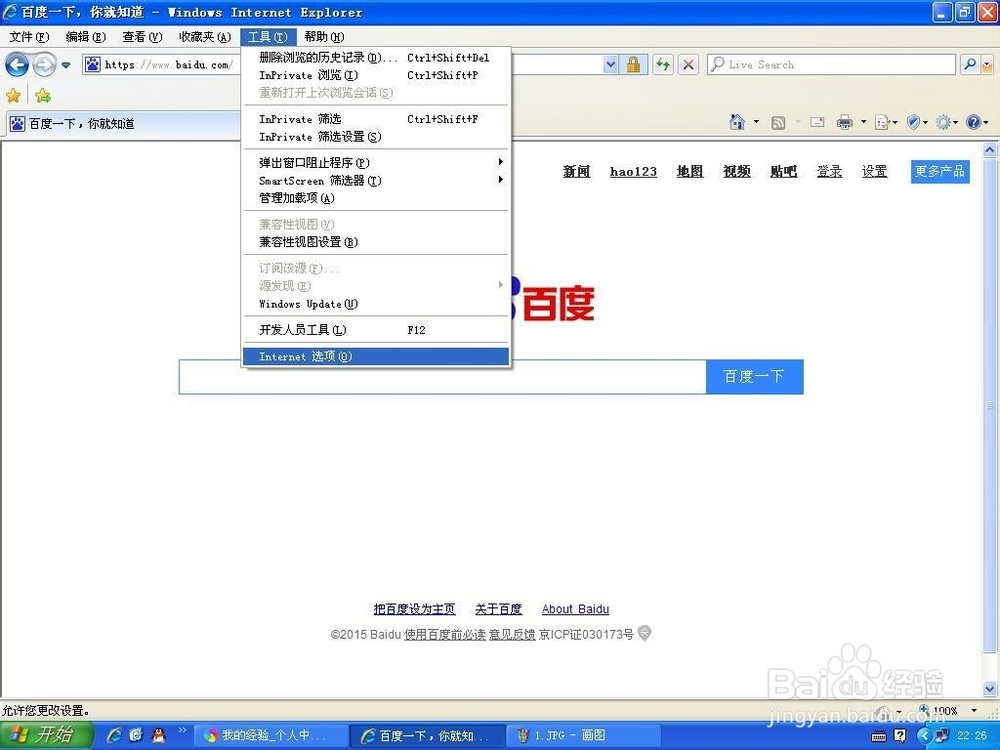
Task: Choose InPrivate 浏览 menu entry
Action: pos(376,75)
